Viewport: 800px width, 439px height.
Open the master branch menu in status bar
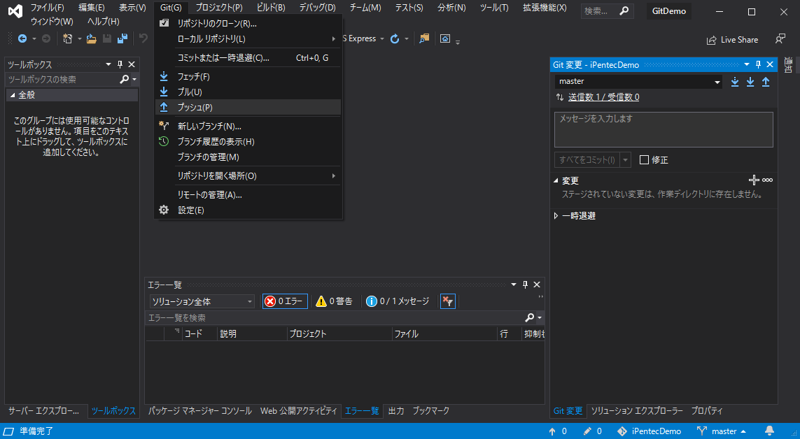(x=721, y=431)
